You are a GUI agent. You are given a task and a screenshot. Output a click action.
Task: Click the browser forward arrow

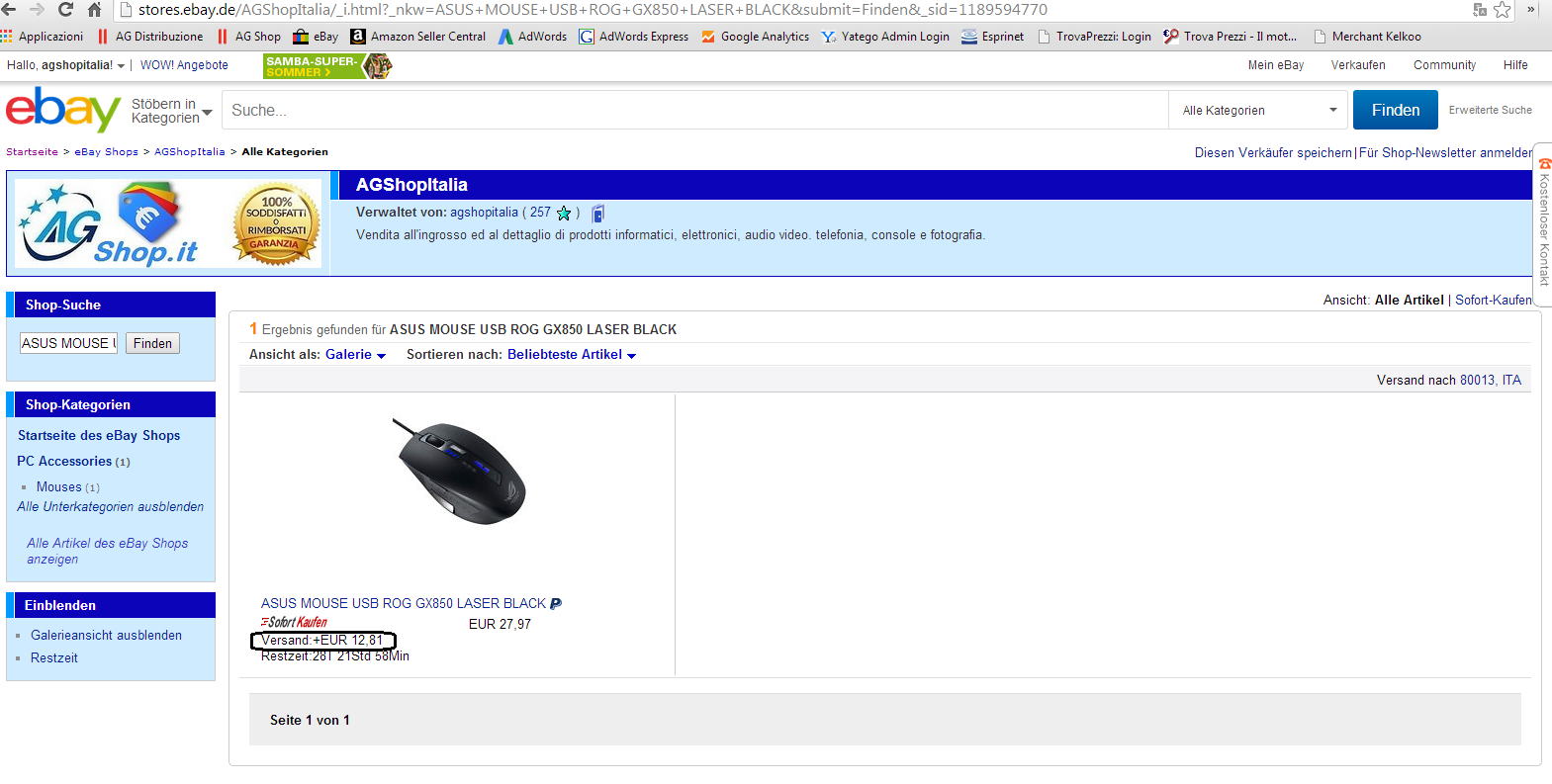38,10
